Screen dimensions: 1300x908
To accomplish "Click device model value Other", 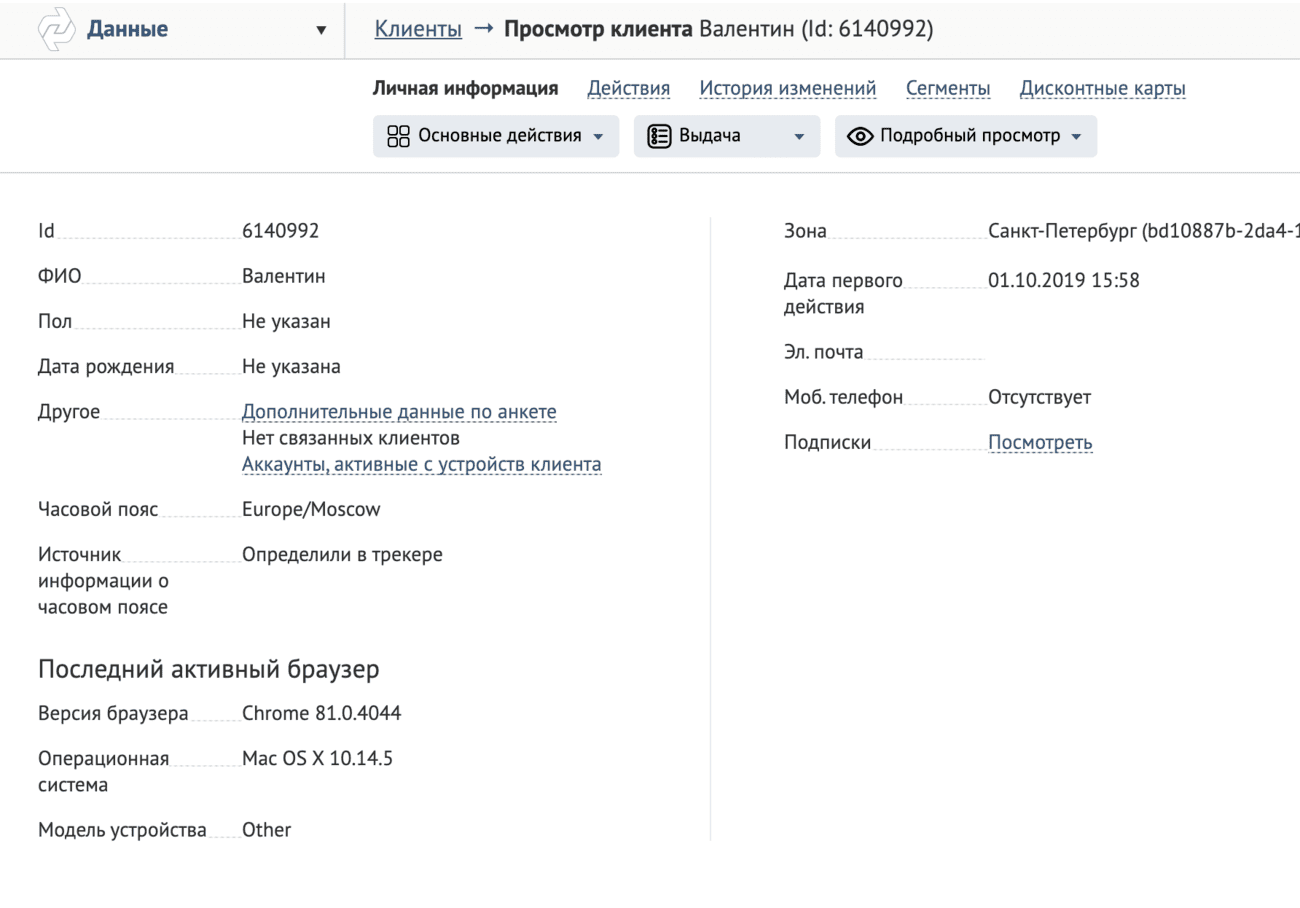I will [x=266, y=830].
